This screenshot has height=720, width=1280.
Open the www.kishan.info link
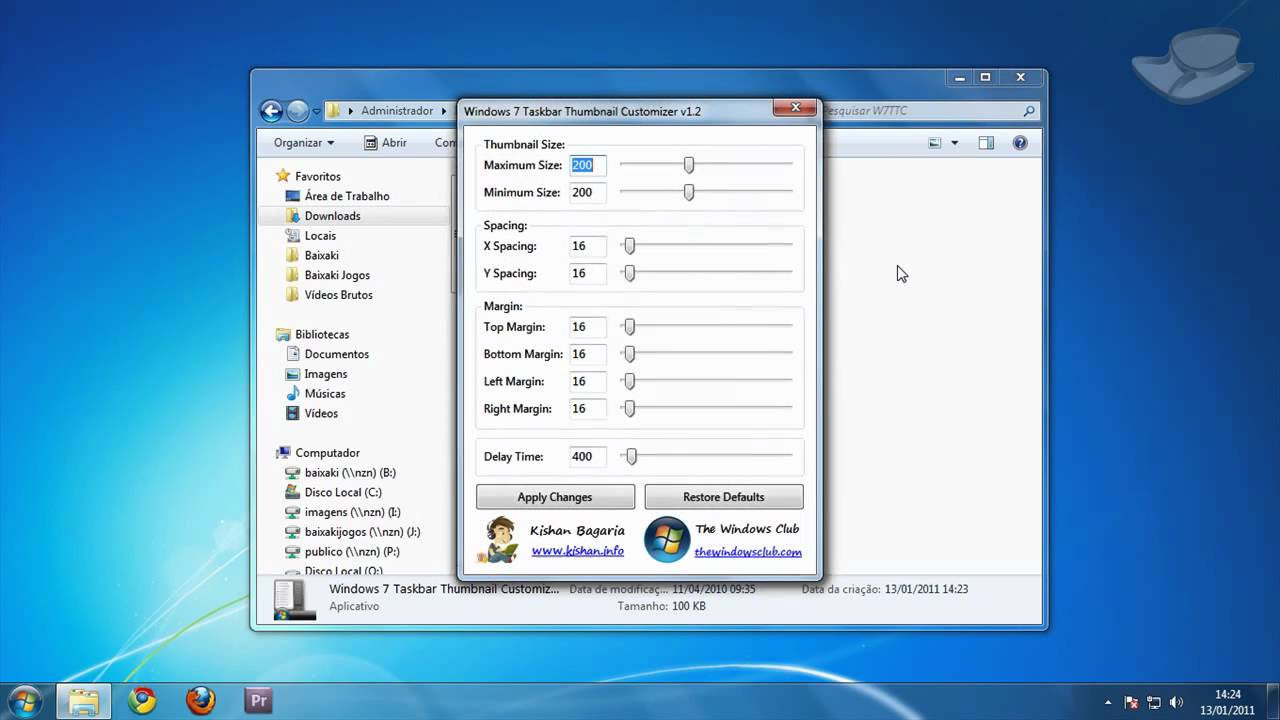[x=578, y=551]
